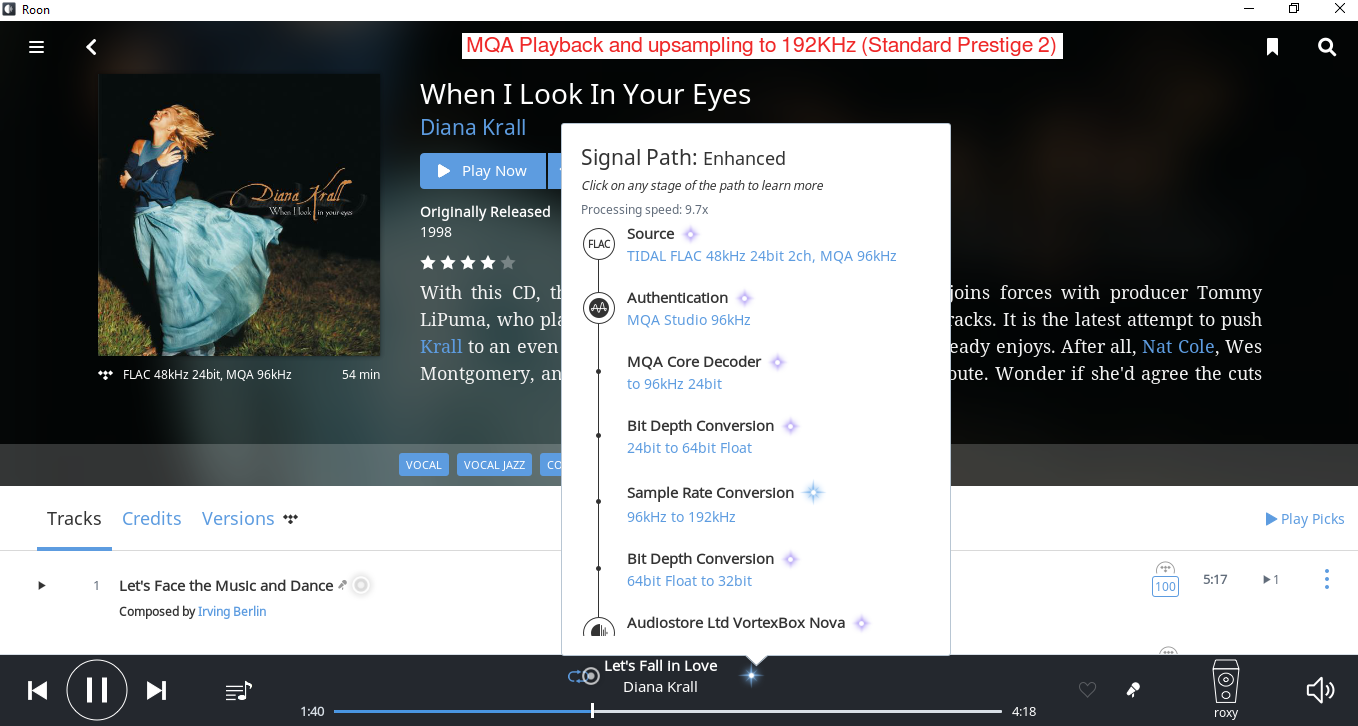The height and width of the screenshot is (726, 1358).
Task: Click the Diana Krall album cover thumbnail
Action: click(239, 215)
